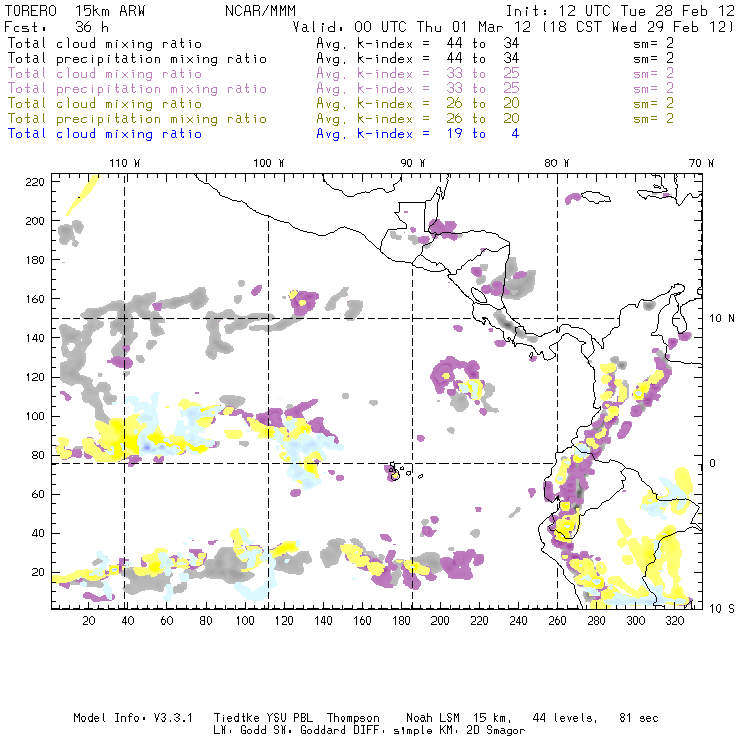Click the "100 W" longitude label

[x=269, y=163]
